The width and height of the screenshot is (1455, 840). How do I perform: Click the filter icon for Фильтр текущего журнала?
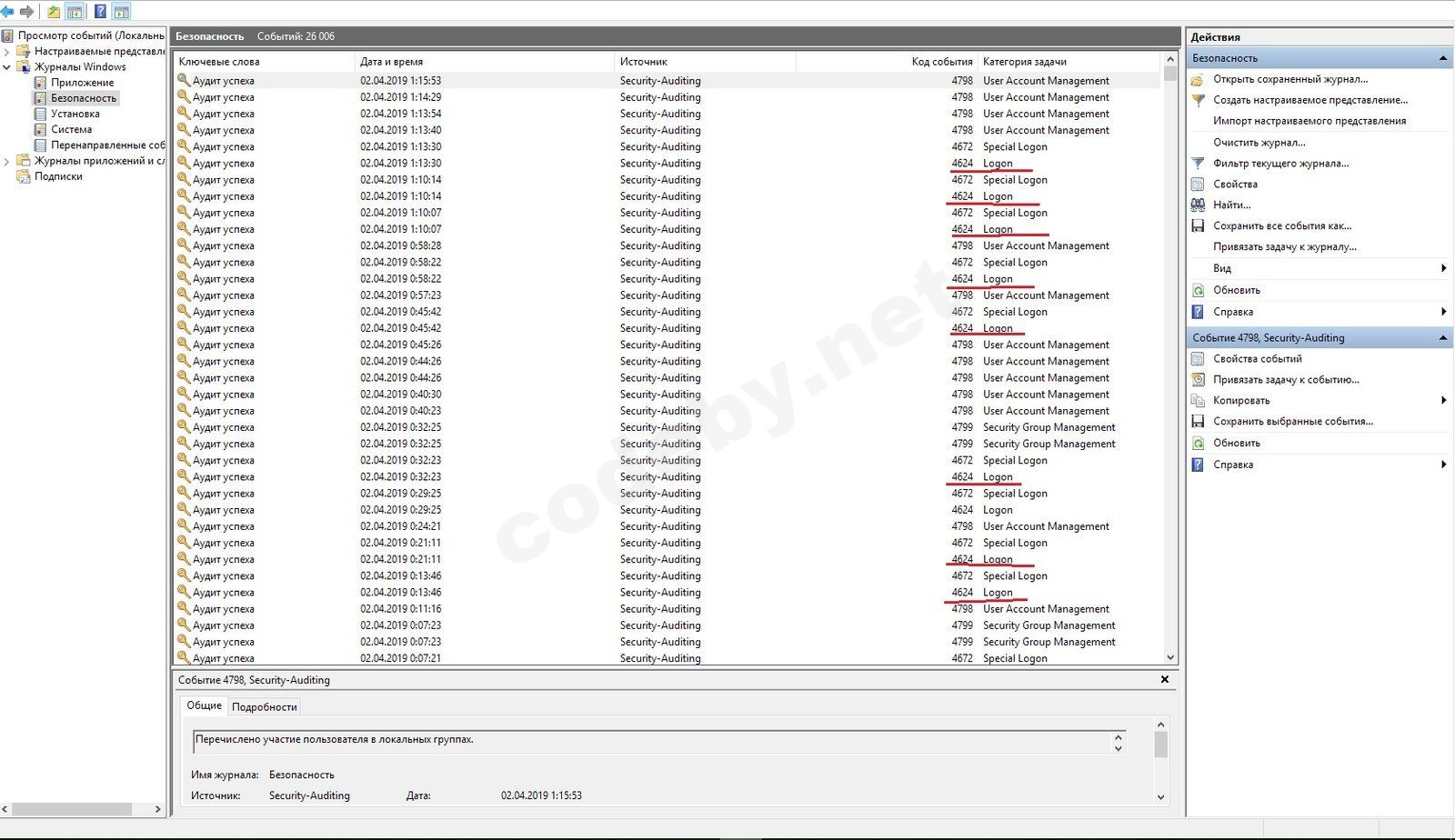(x=1198, y=164)
